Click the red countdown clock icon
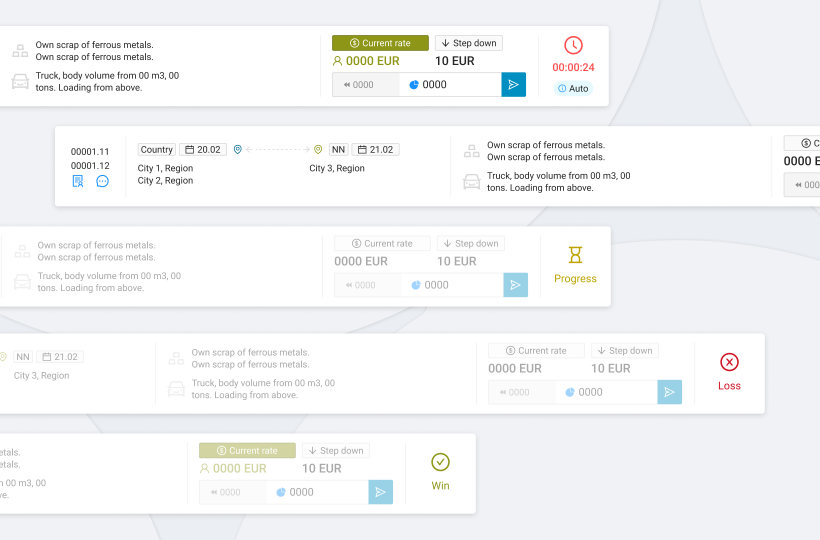The height and width of the screenshot is (540, 820). pos(573,45)
